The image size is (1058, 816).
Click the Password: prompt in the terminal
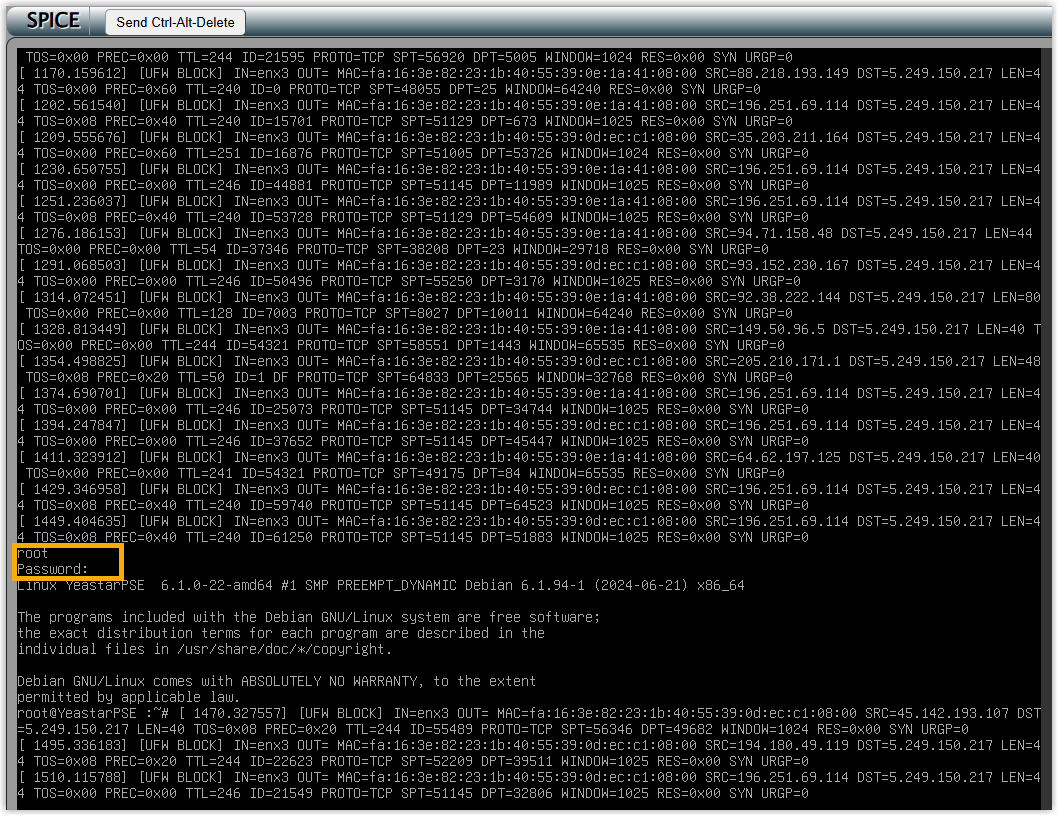coord(53,569)
